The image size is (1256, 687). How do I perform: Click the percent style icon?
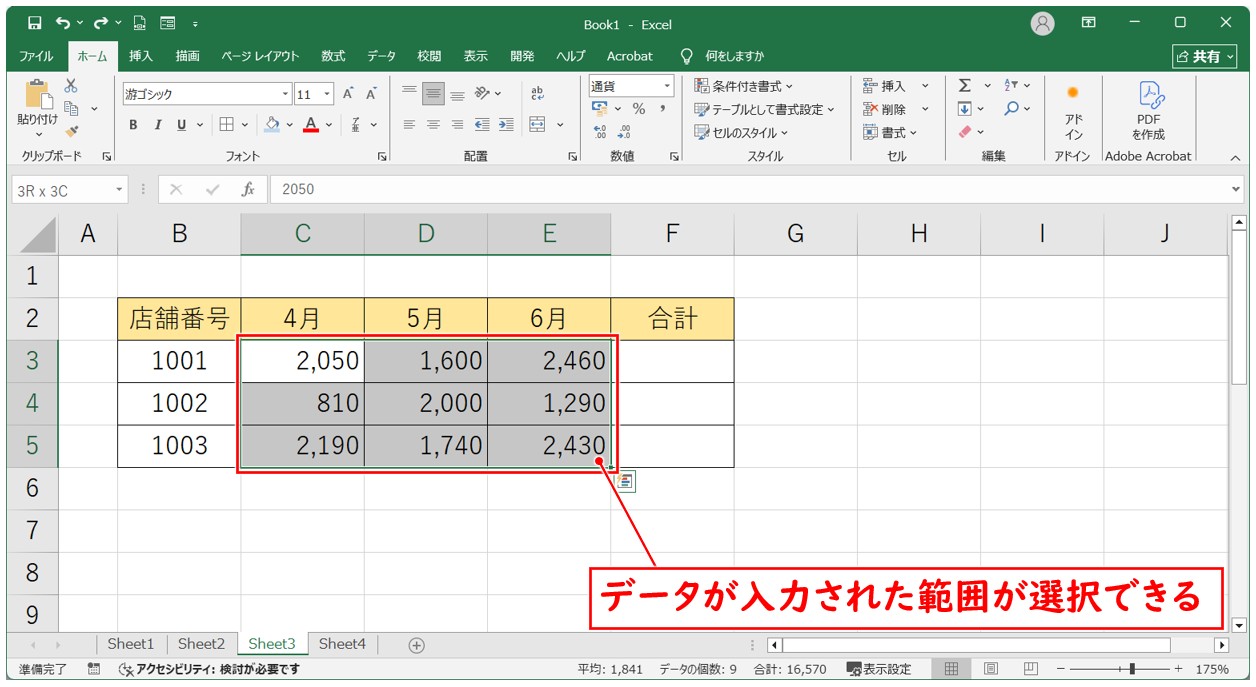pyautogui.click(x=638, y=109)
